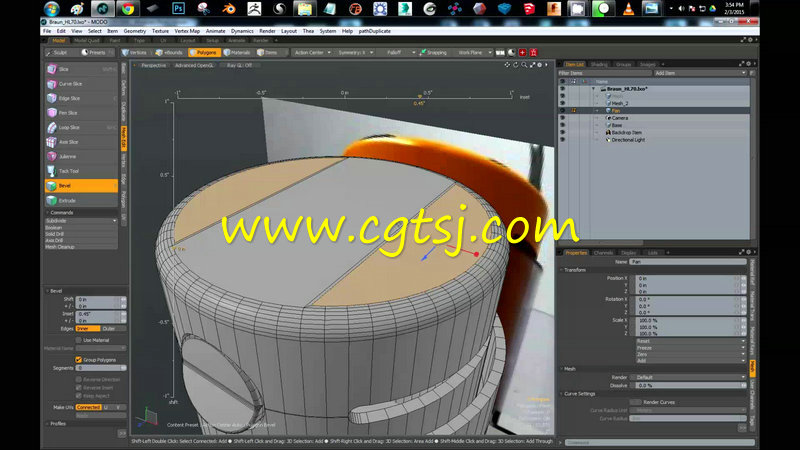The width and height of the screenshot is (800, 450).
Task: Switch to Materials selection mode
Action: 237,53
